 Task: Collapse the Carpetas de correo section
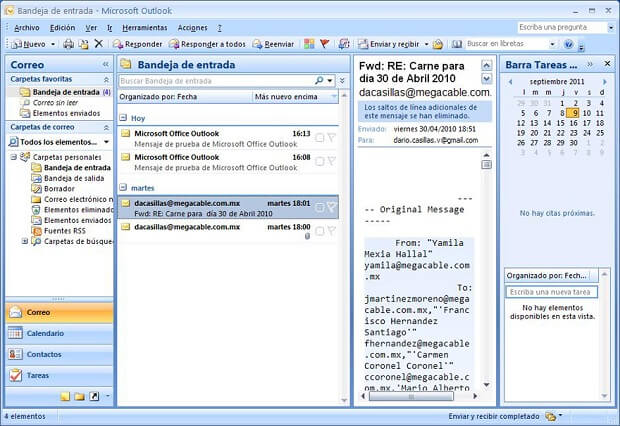tap(106, 127)
